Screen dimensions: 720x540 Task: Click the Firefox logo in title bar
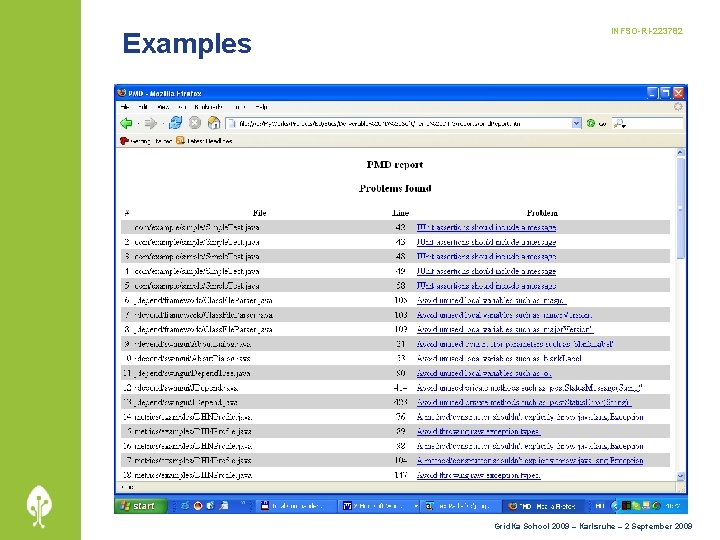pos(122,93)
